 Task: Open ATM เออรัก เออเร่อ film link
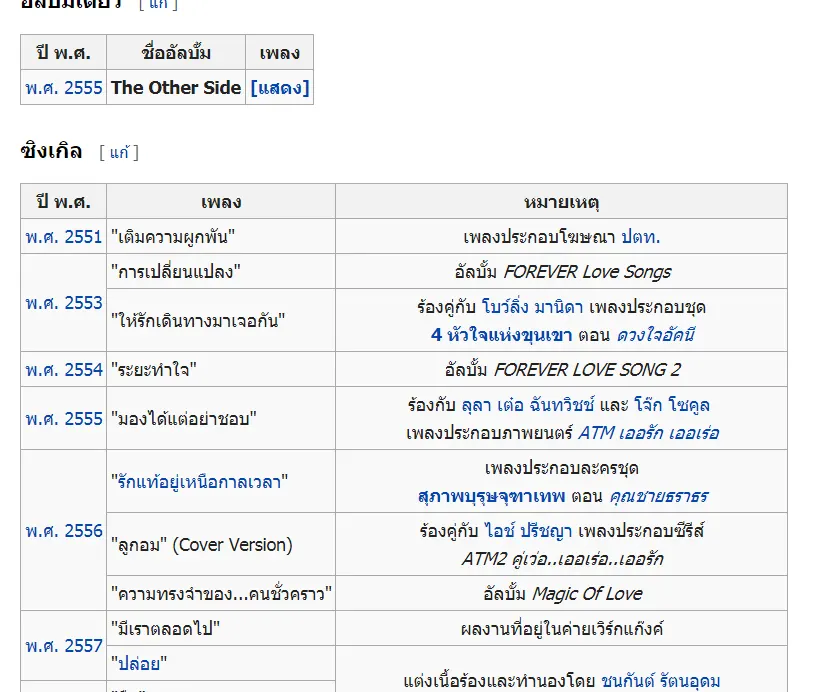pyautogui.click(x=648, y=433)
